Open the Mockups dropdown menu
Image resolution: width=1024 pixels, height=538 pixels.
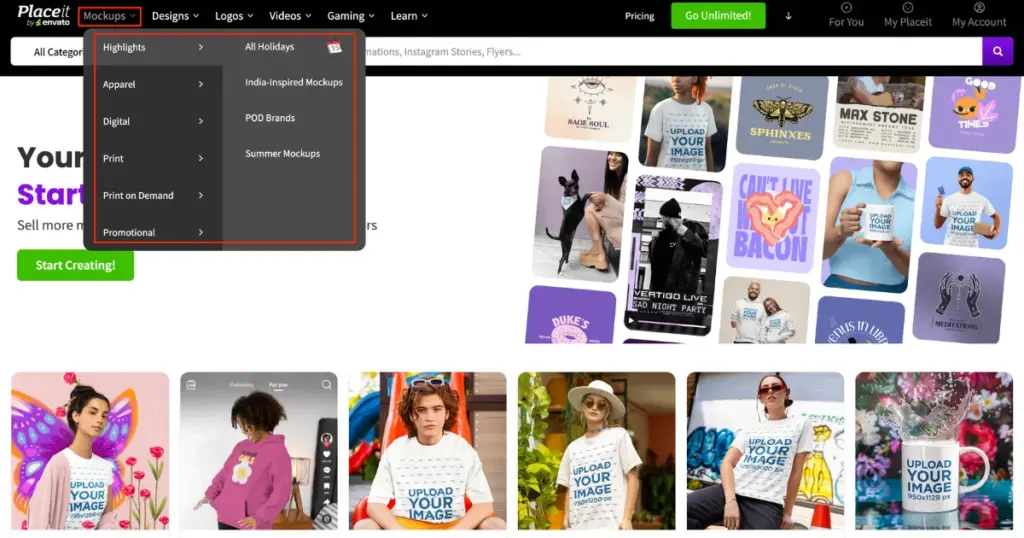[109, 16]
